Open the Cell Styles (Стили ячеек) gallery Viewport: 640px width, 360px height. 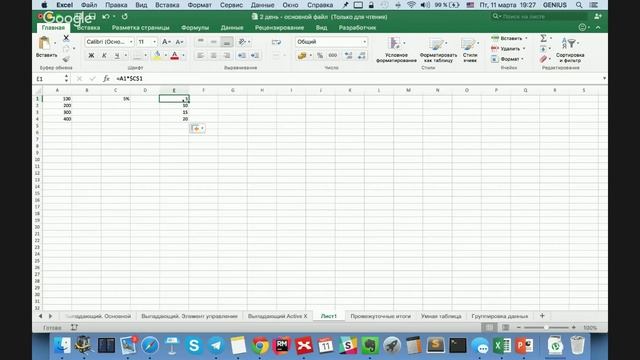coord(470,50)
